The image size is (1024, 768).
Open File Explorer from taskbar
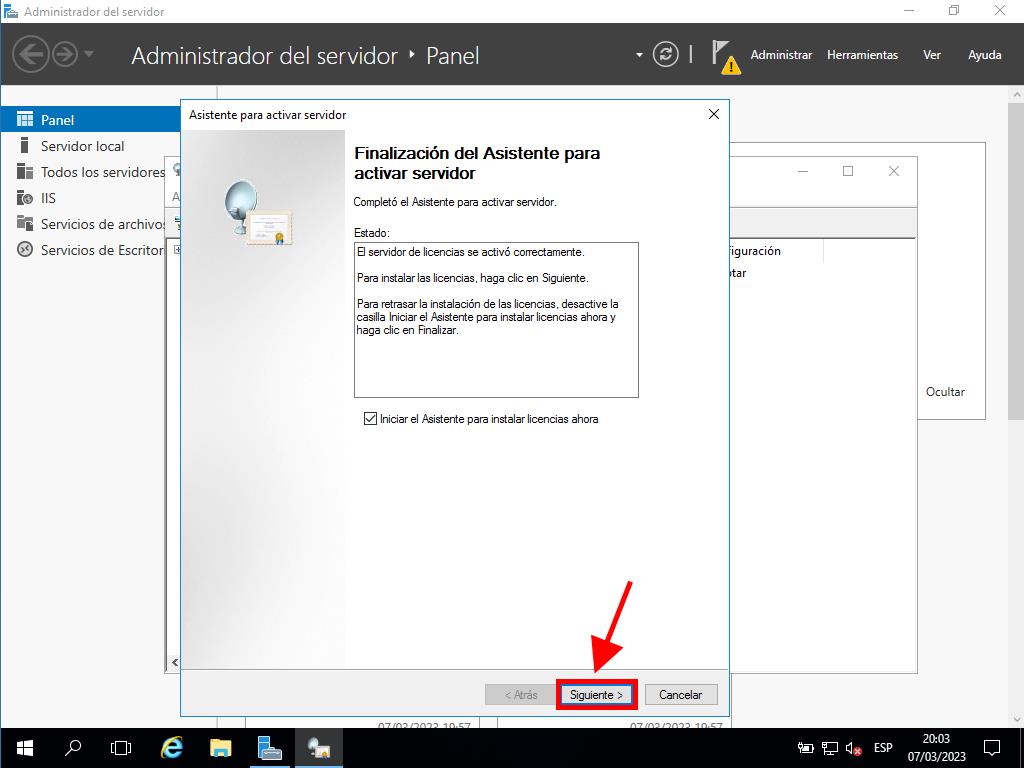tap(221, 747)
